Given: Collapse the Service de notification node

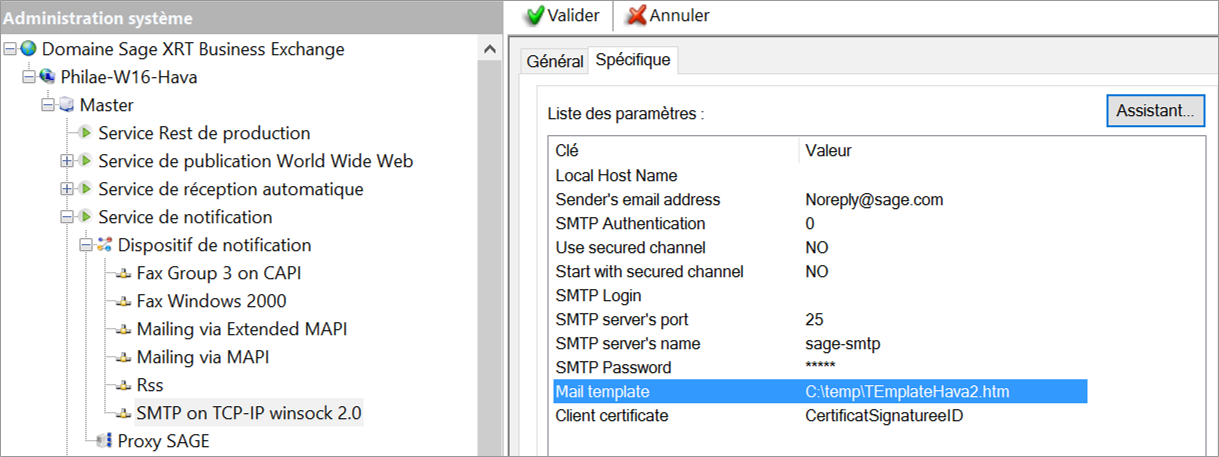Looking at the screenshot, I should click(x=67, y=217).
